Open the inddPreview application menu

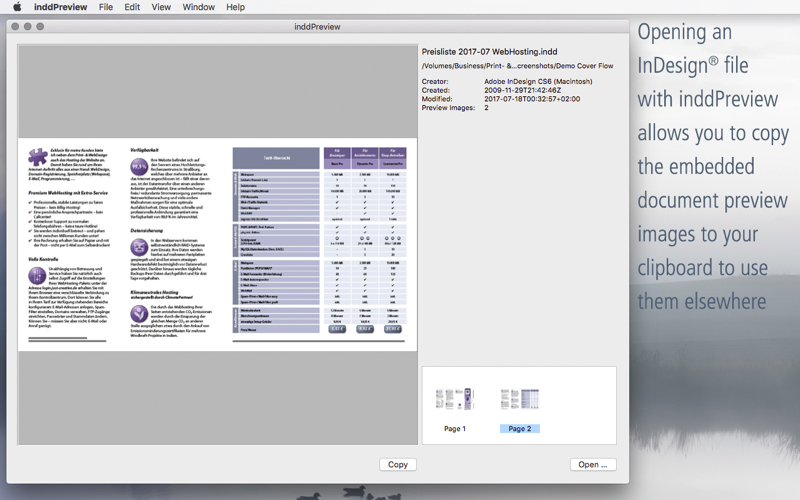click(60, 7)
